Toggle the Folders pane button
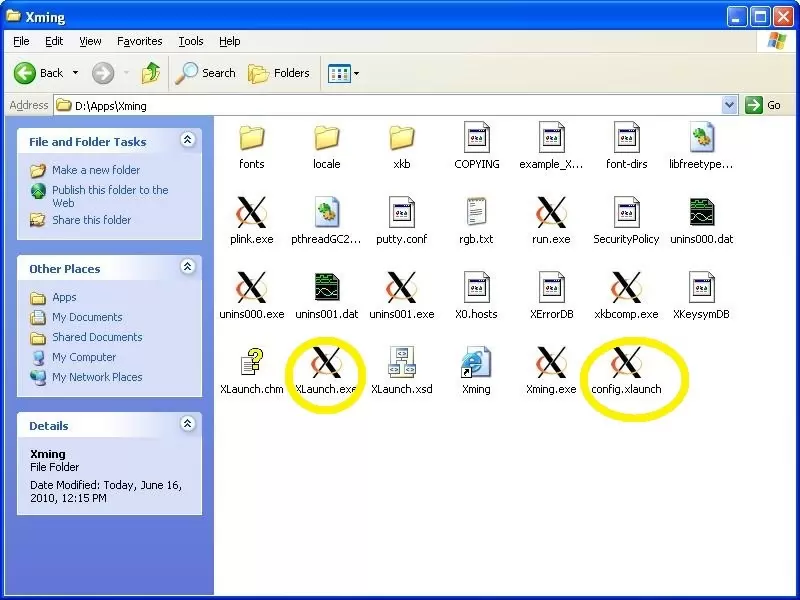The image size is (800, 600). coord(279,73)
